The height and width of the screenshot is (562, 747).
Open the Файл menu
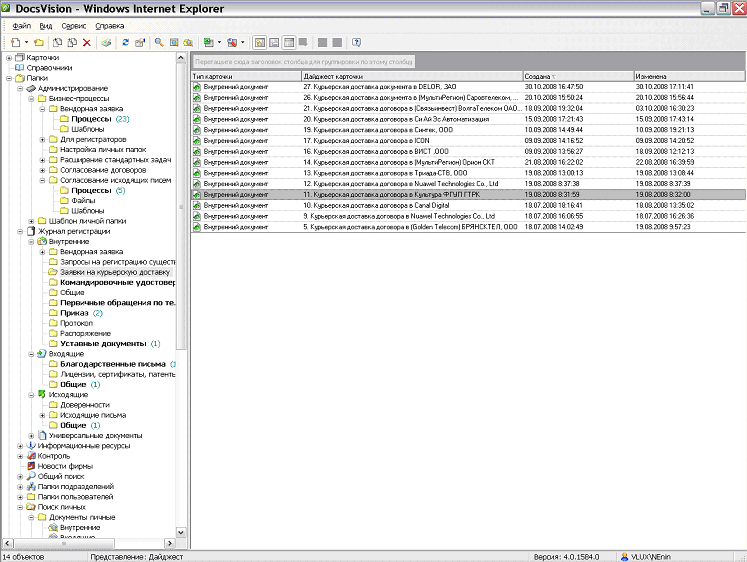pyautogui.click(x=21, y=24)
